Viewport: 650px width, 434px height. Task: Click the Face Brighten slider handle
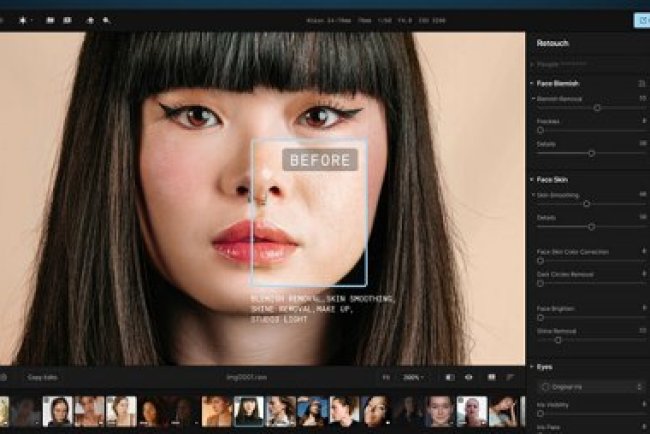540,318
